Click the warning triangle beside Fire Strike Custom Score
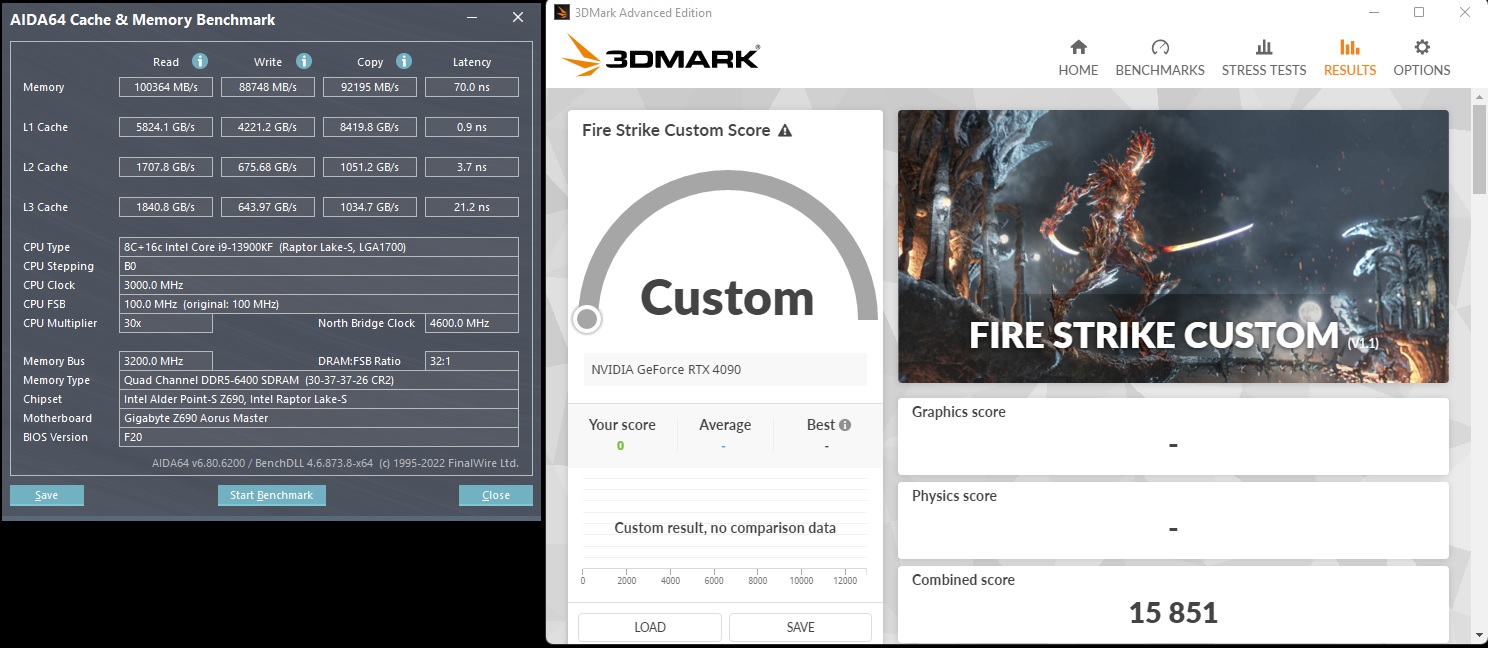 tap(785, 130)
